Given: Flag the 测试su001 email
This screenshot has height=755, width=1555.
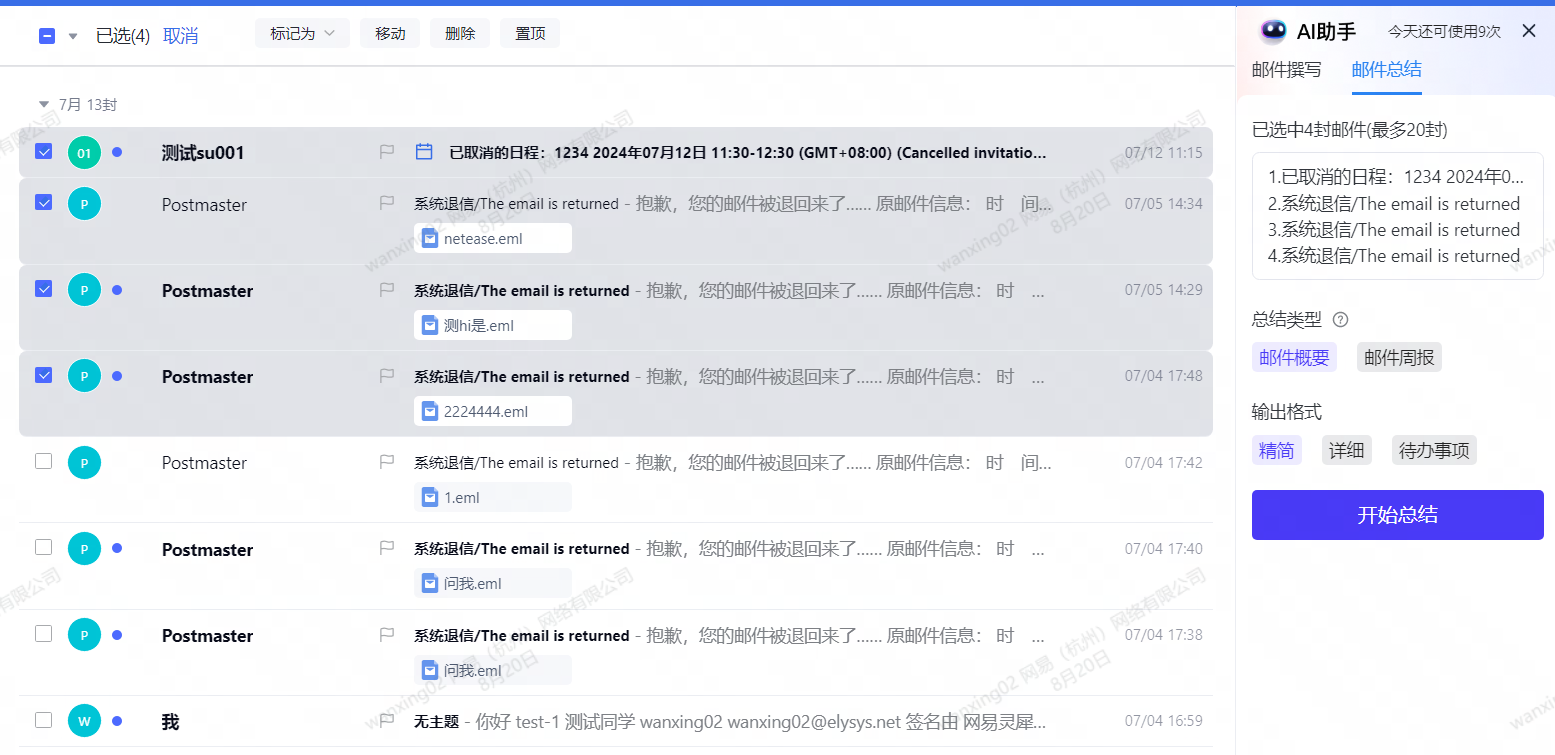Looking at the screenshot, I should click(387, 152).
